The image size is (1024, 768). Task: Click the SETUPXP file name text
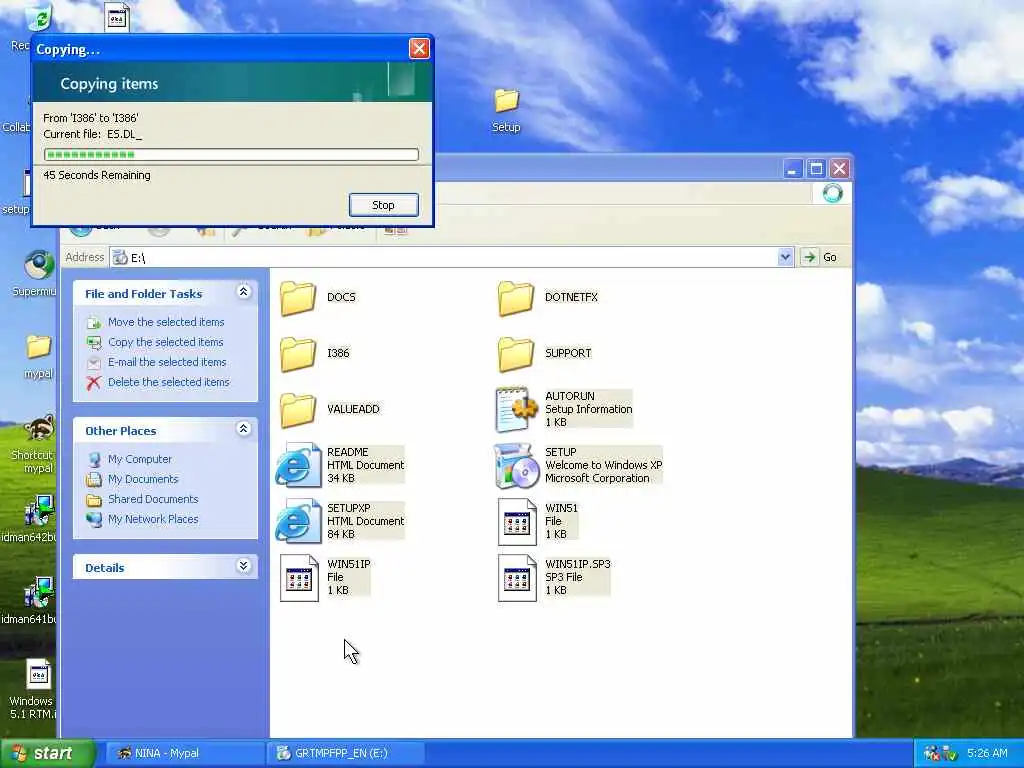[x=349, y=508]
